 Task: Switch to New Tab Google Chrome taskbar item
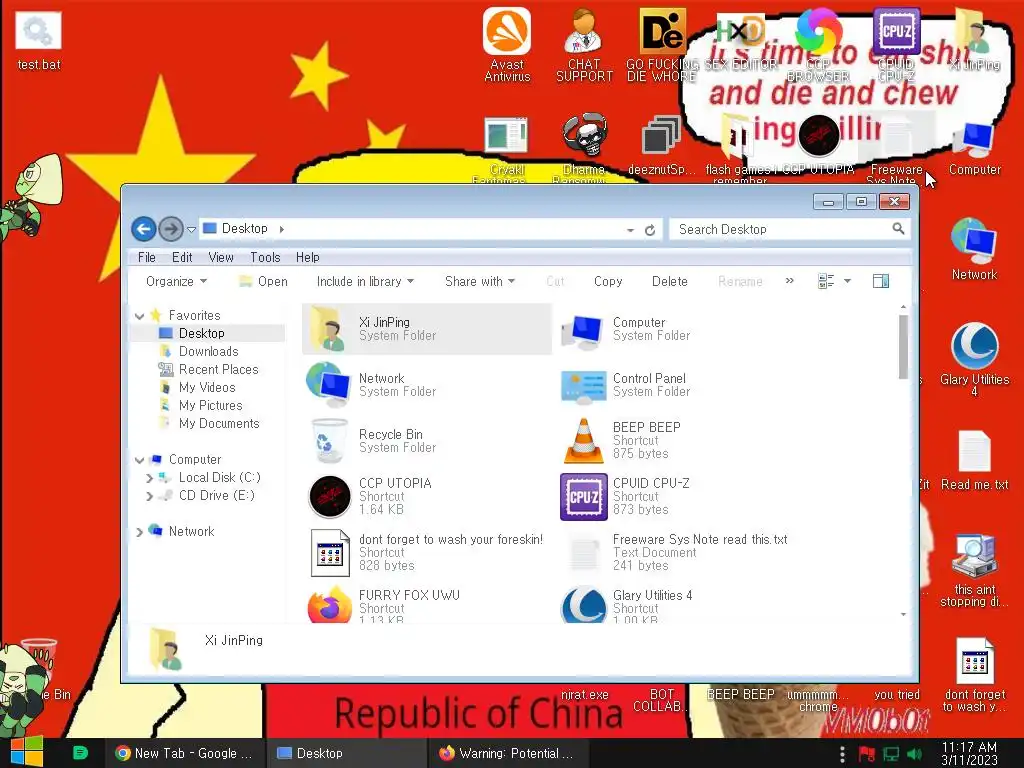coord(185,753)
